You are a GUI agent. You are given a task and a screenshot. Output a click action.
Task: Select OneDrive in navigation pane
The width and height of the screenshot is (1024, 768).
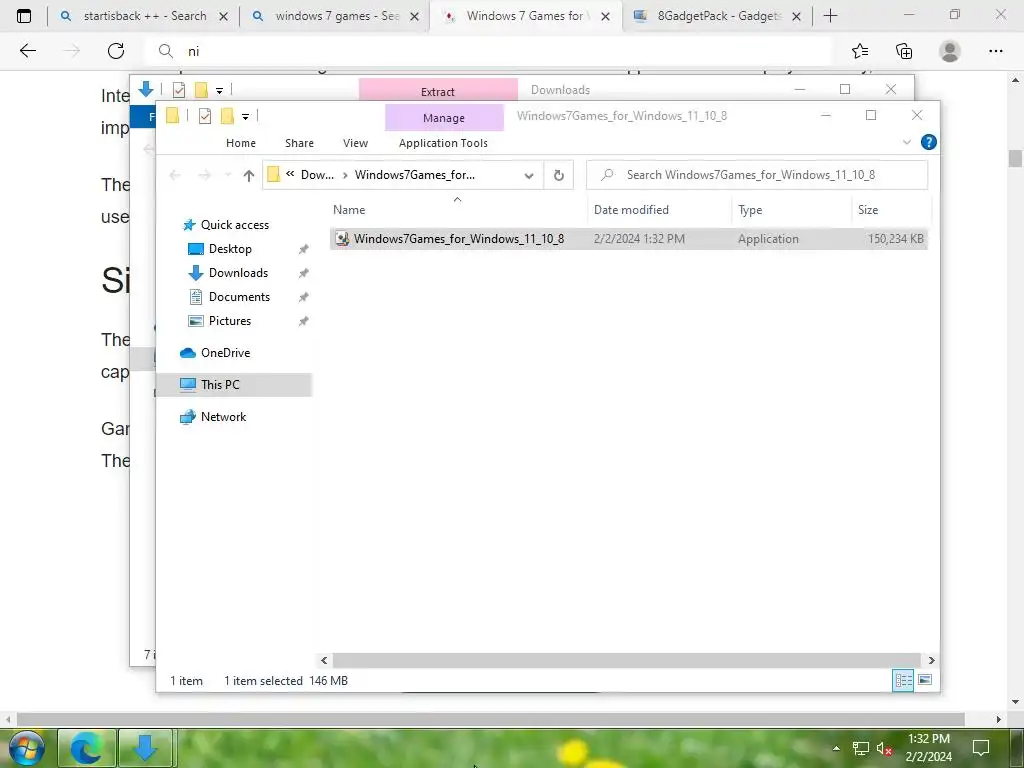(x=225, y=353)
